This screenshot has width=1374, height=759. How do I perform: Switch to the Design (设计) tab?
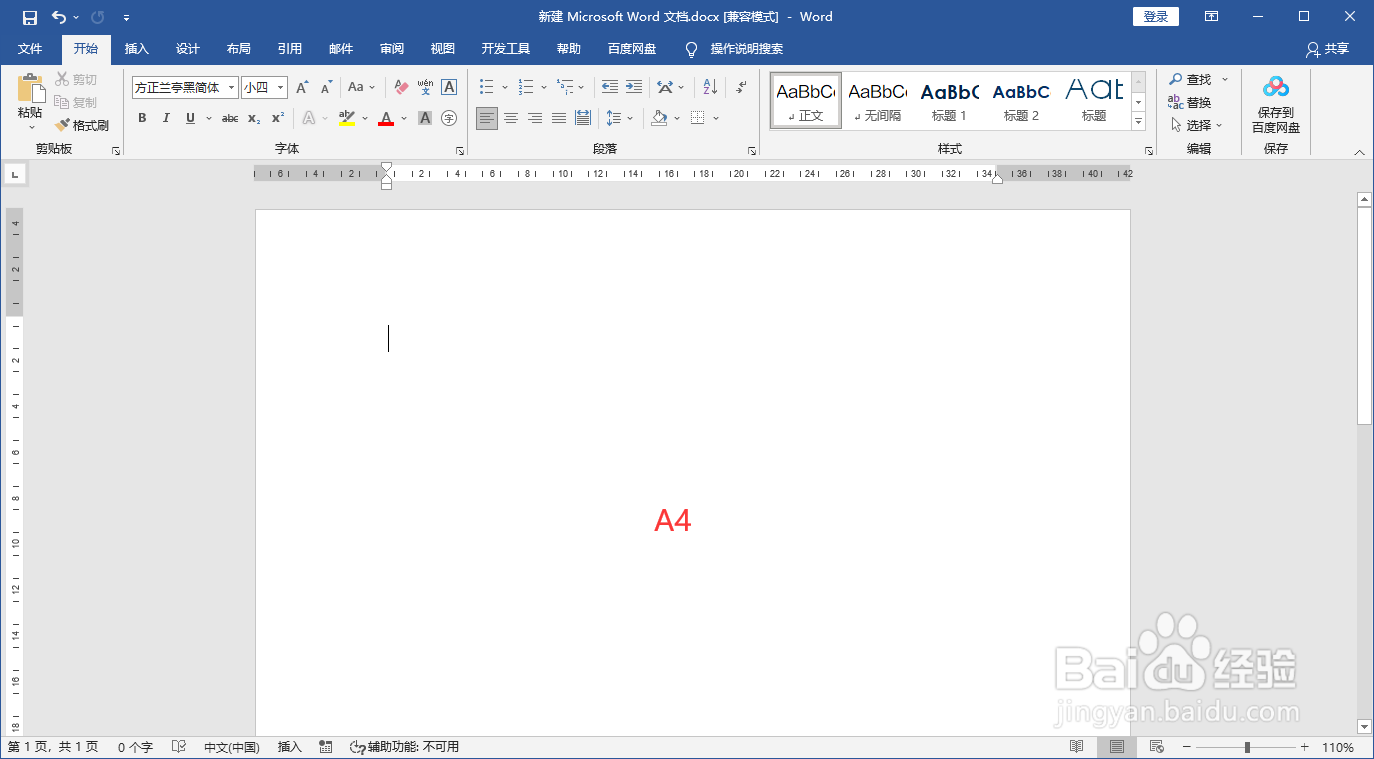click(x=188, y=49)
